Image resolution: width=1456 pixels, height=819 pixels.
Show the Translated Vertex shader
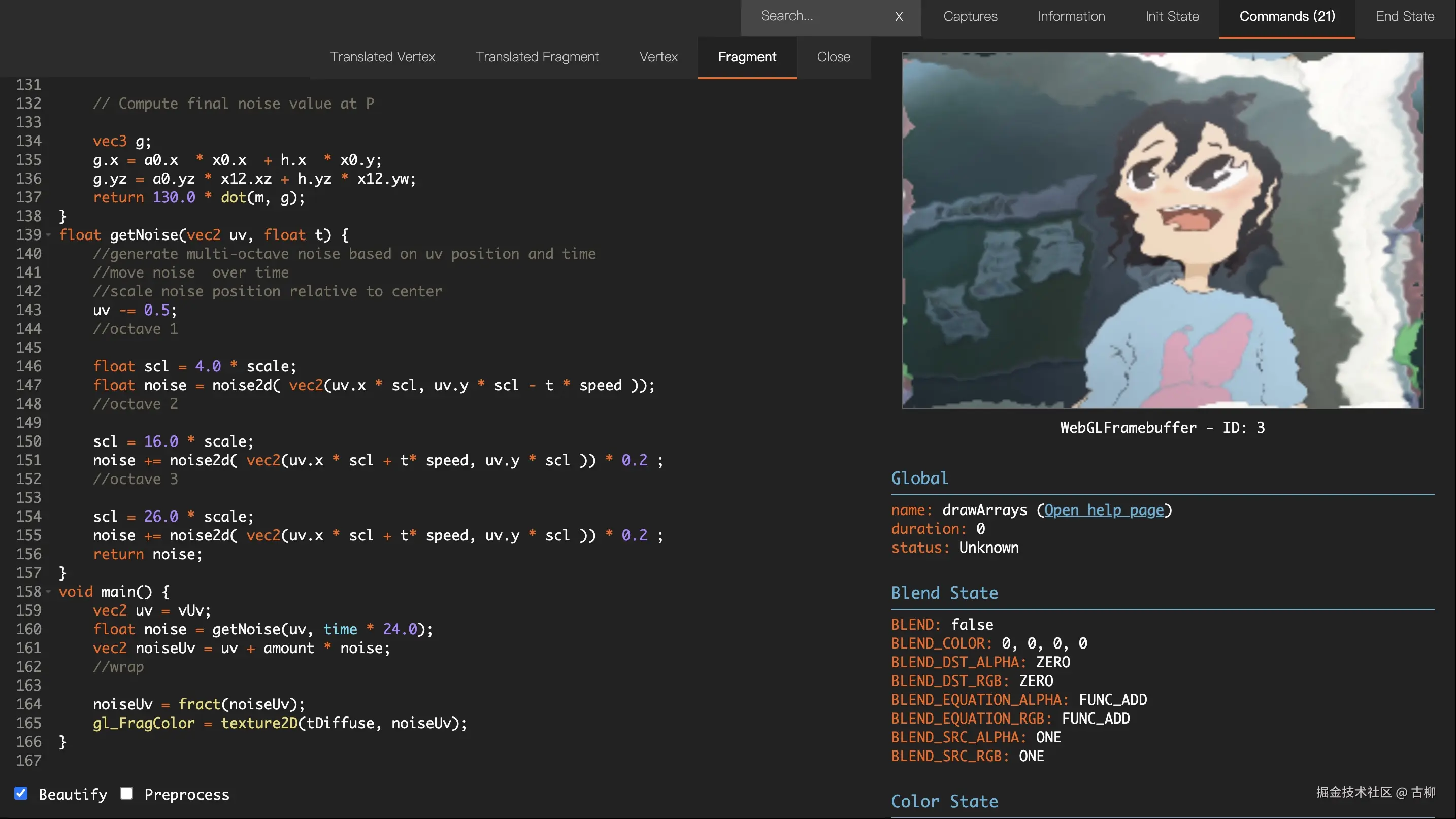coord(382,57)
